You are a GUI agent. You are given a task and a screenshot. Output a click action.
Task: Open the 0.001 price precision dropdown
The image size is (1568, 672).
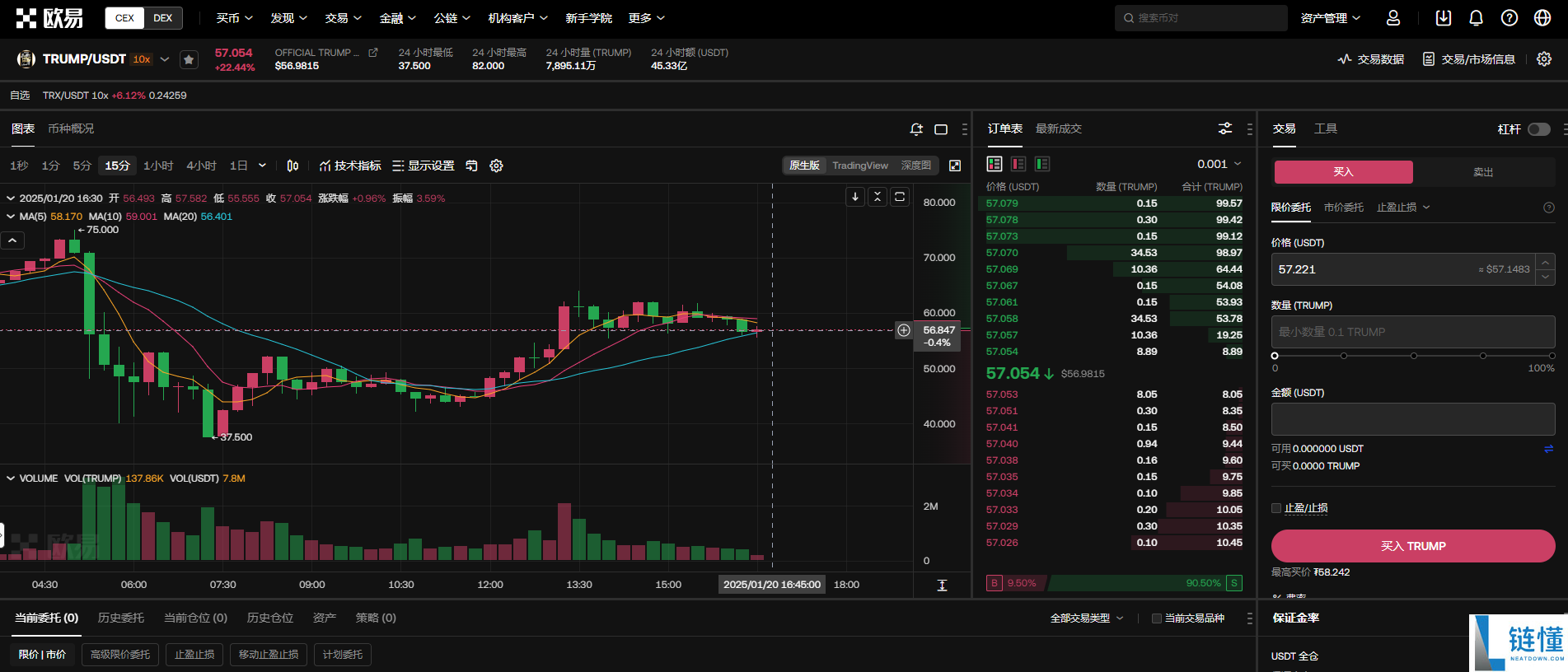pyautogui.click(x=1219, y=164)
